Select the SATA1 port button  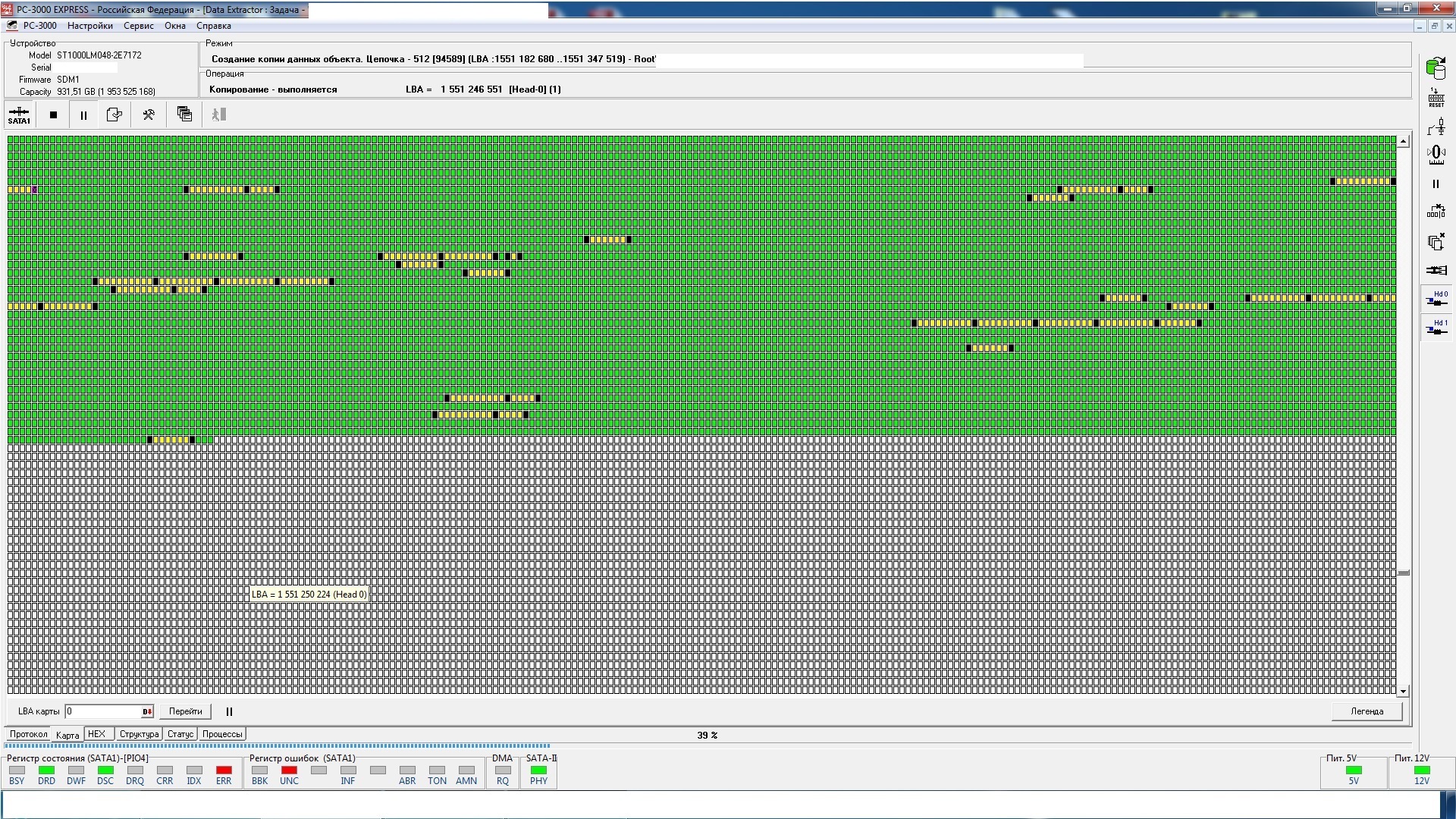19,115
